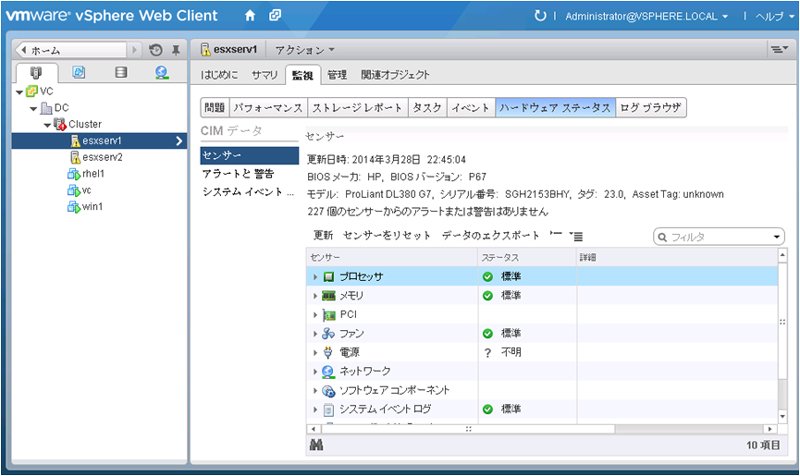The image size is (800, 476).
Task: Sort by the センサー column header
Action: point(392,258)
